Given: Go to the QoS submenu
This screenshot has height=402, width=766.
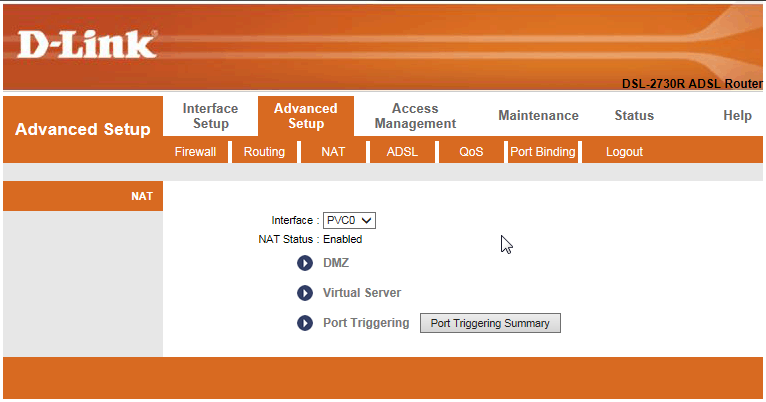Looking at the screenshot, I should [471, 152].
